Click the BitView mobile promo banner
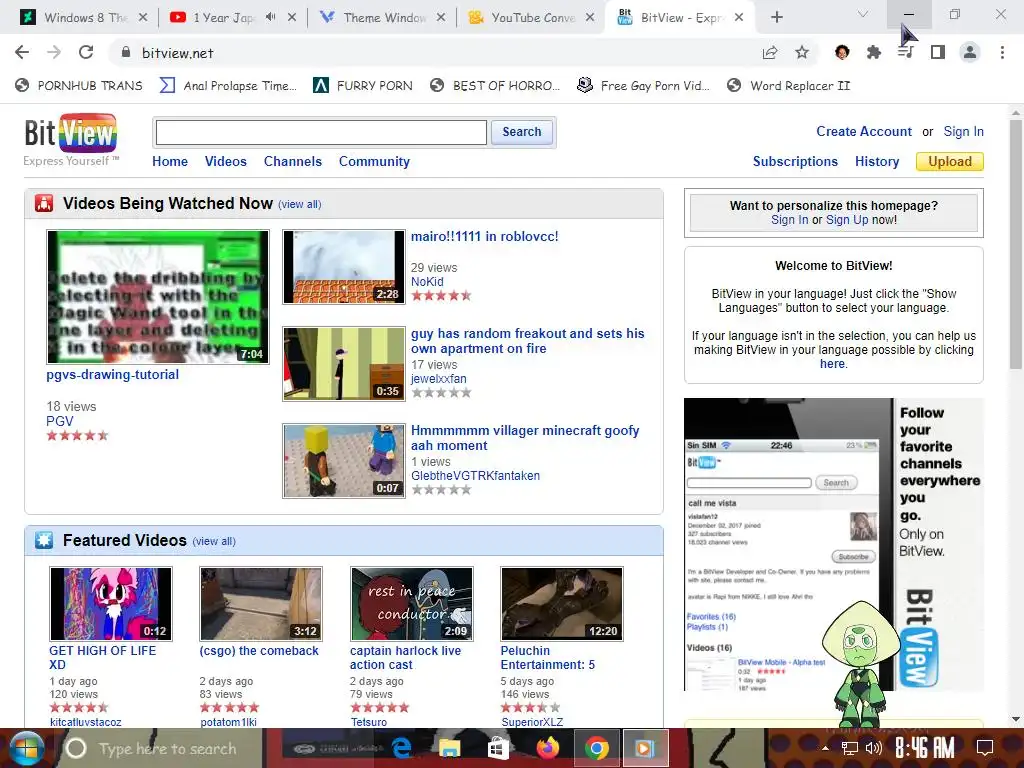Viewport: 1024px width, 768px height. 833,544
